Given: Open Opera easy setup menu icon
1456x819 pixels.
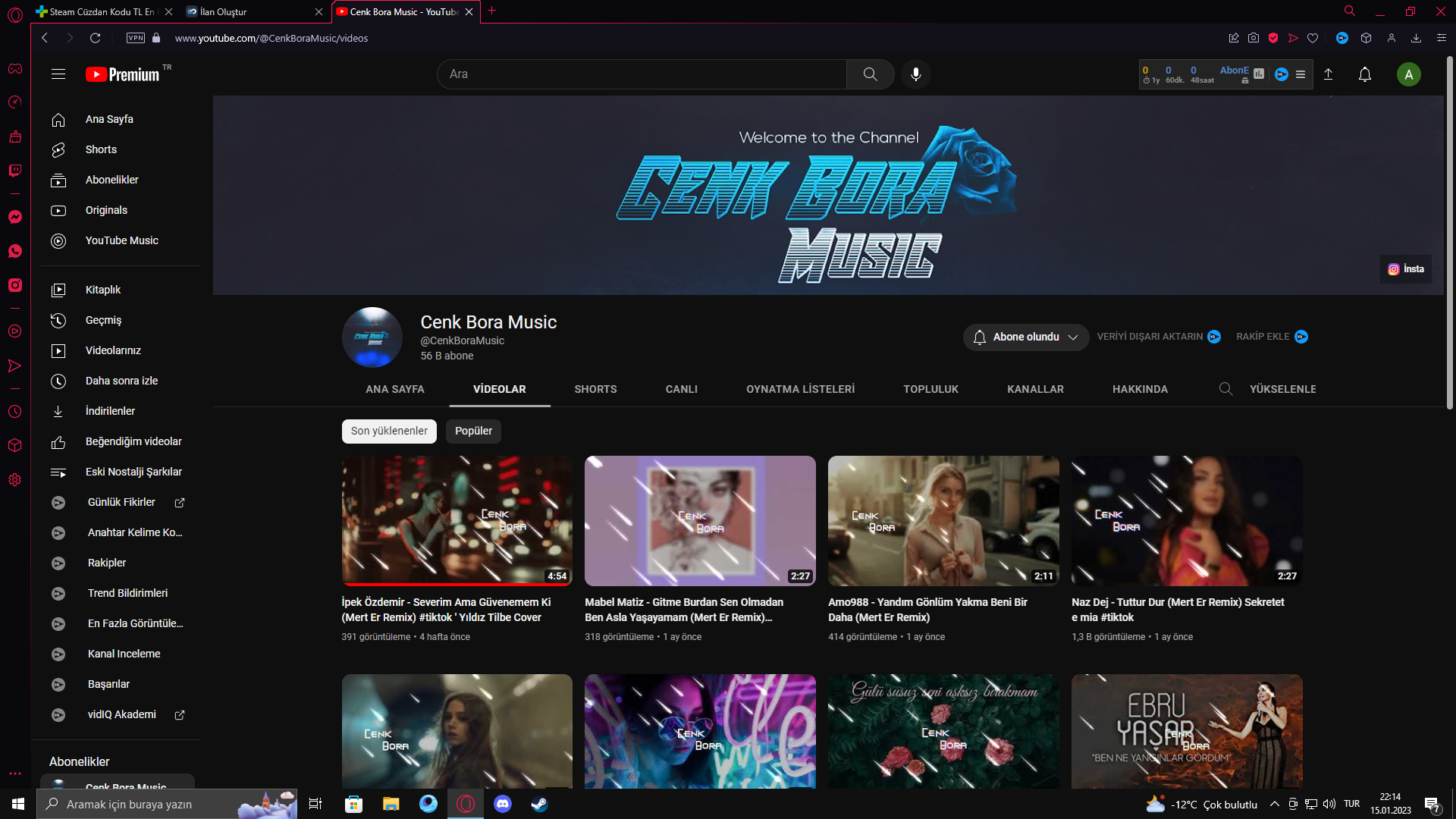Looking at the screenshot, I should 1442,38.
